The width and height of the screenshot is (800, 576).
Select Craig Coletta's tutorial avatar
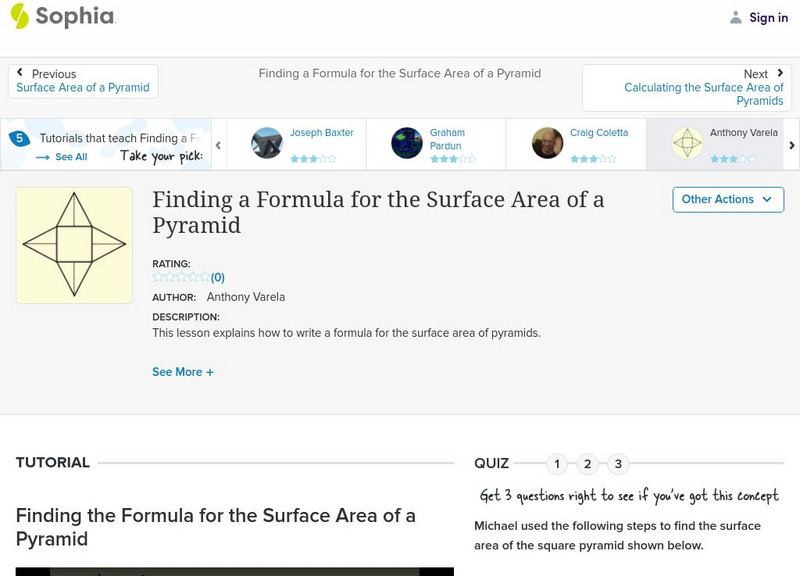[x=547, y=143]
